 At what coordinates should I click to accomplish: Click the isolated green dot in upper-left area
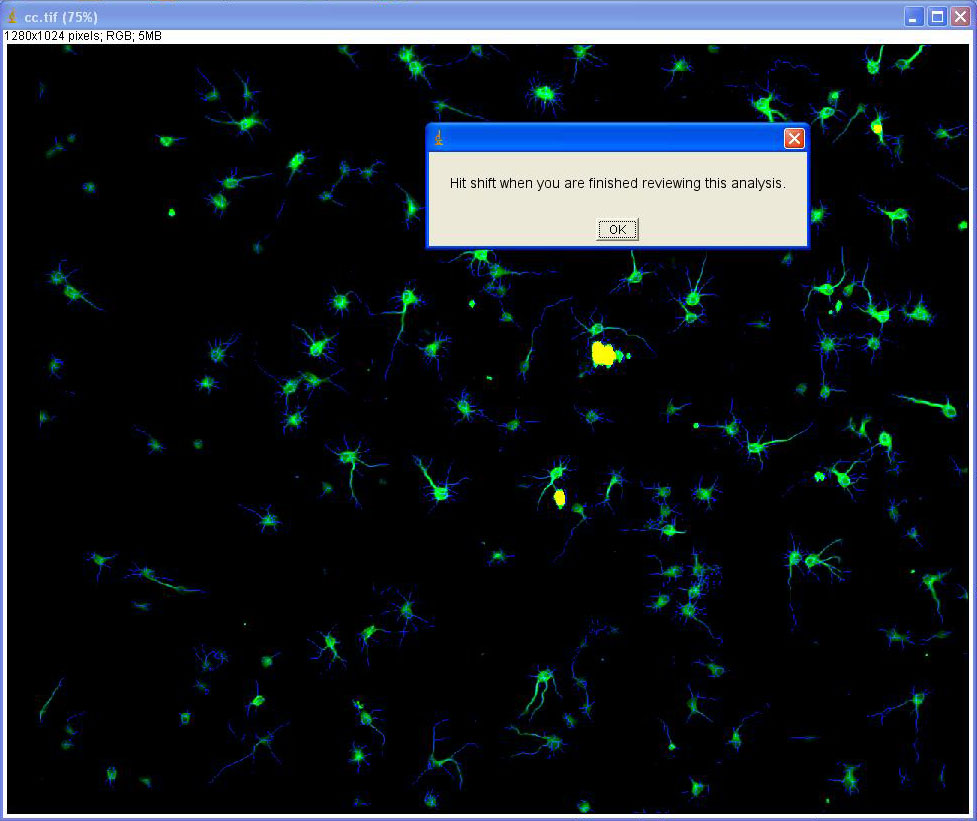coord(171,212)
